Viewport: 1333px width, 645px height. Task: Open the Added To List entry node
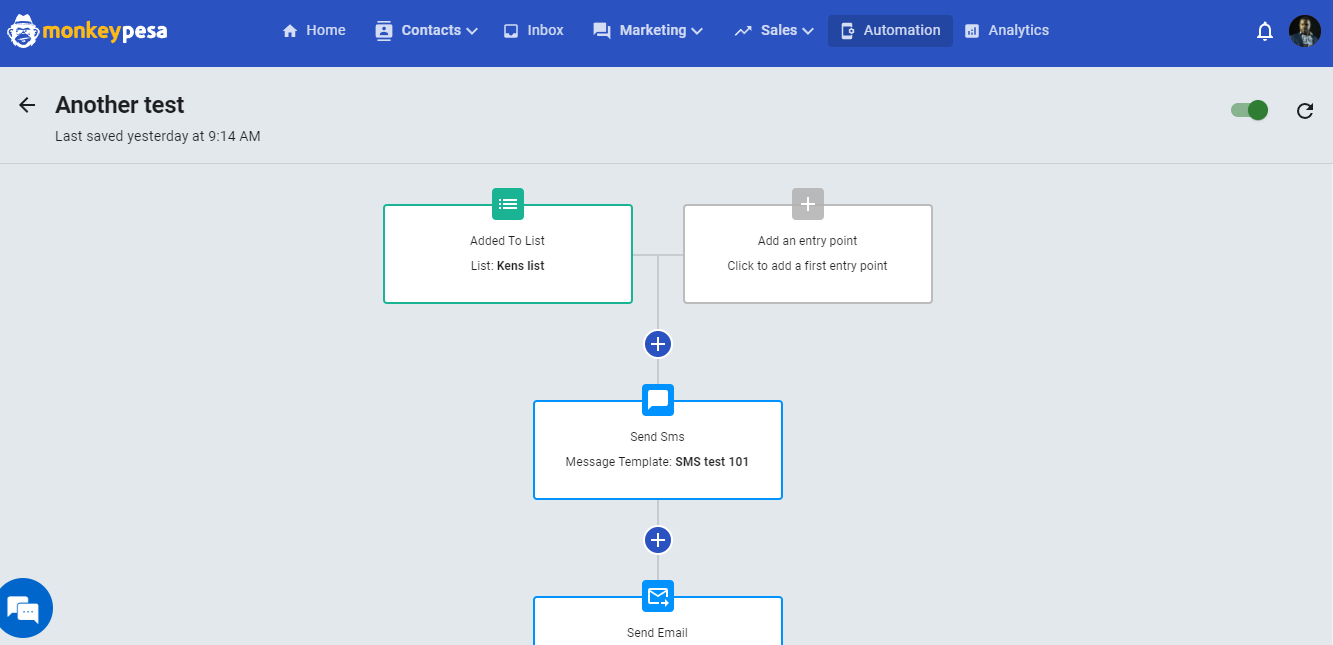(x=508, y=254)
